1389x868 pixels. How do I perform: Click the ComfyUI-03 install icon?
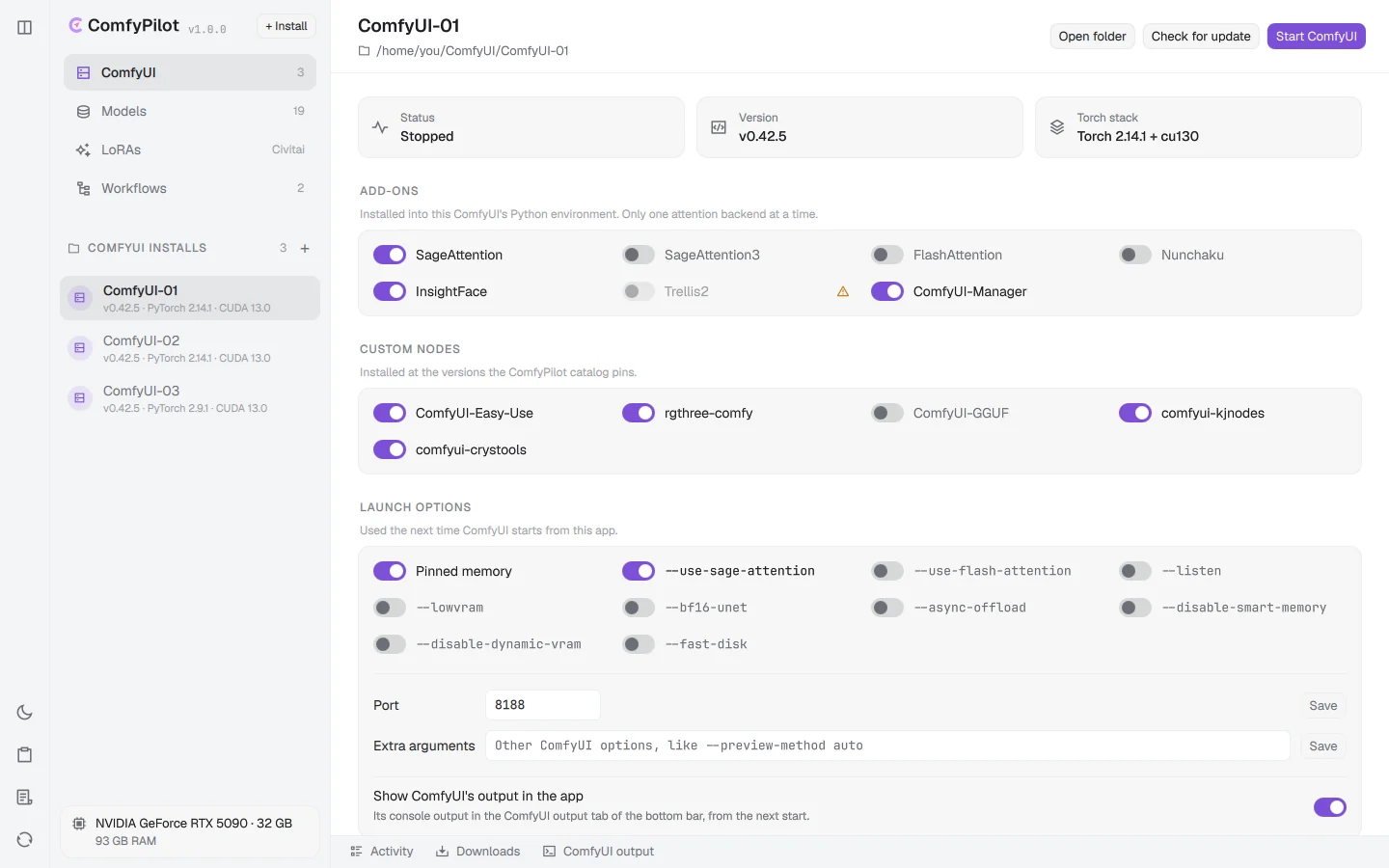(80, 398)
